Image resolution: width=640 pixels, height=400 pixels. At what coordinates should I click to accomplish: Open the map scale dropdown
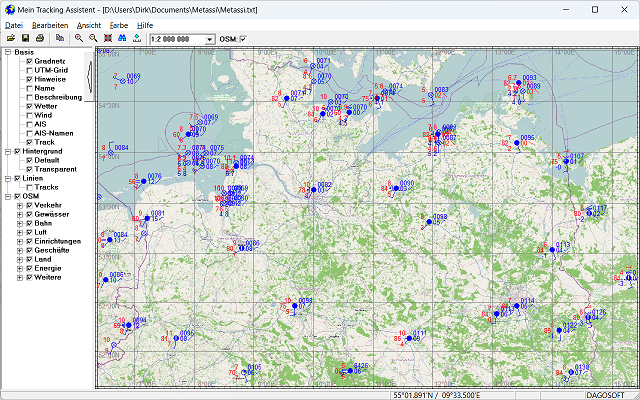click(x=209, y=39)
